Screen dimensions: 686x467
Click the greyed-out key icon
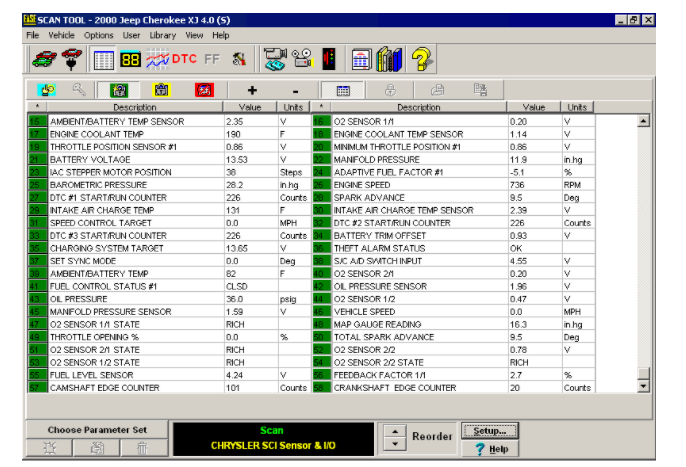tap(79, 90)
